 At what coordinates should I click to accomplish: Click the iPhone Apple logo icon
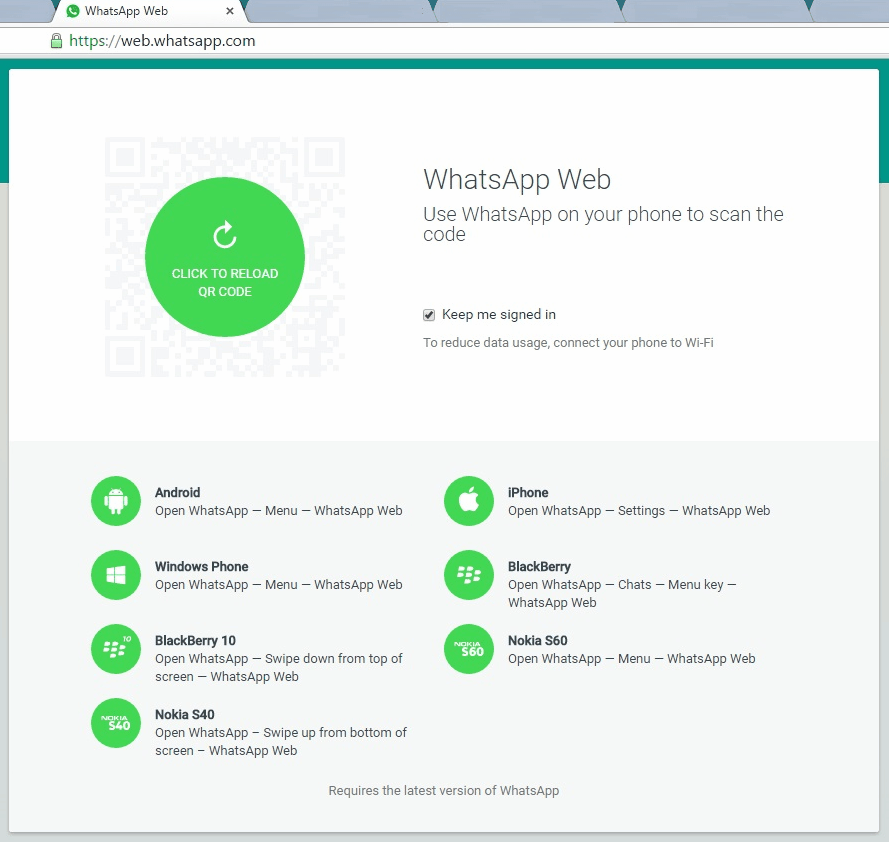point(469,501)
